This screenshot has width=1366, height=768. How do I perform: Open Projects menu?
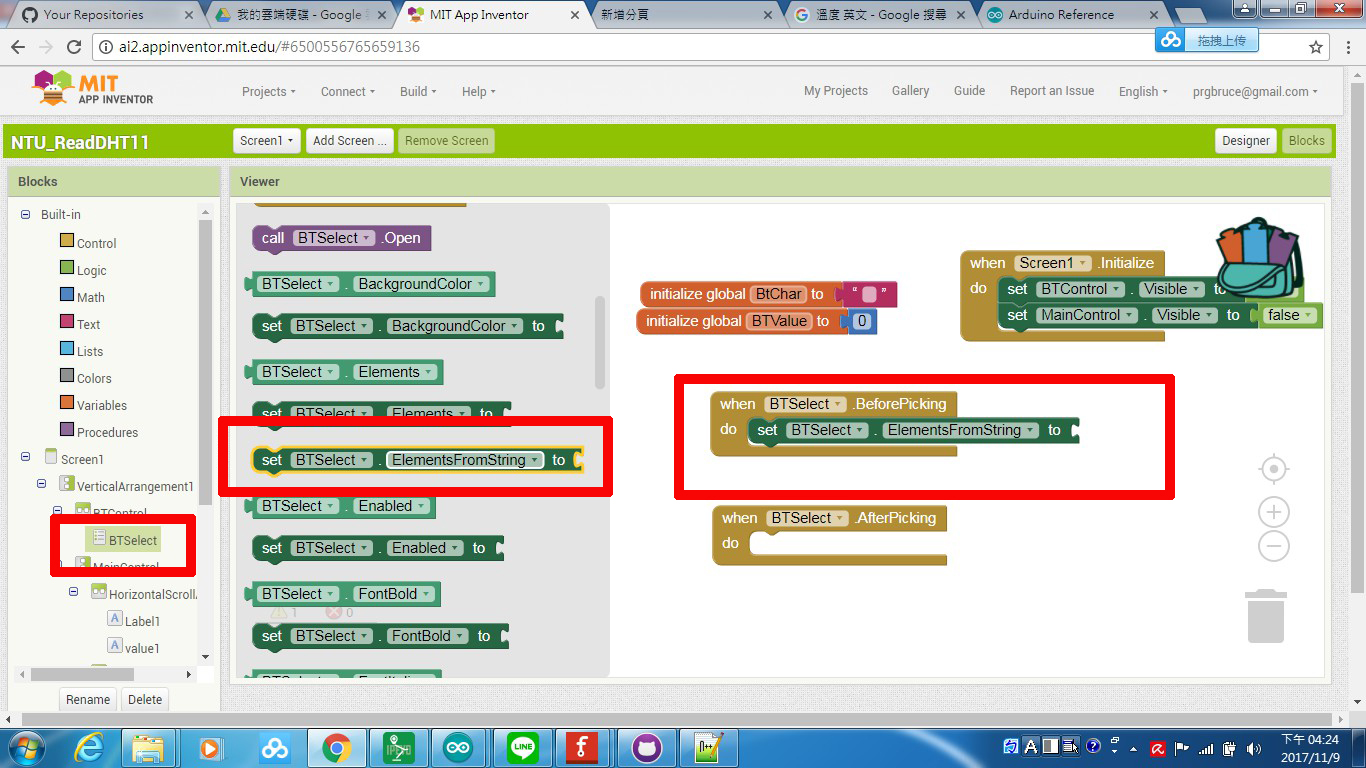(269, 91)
